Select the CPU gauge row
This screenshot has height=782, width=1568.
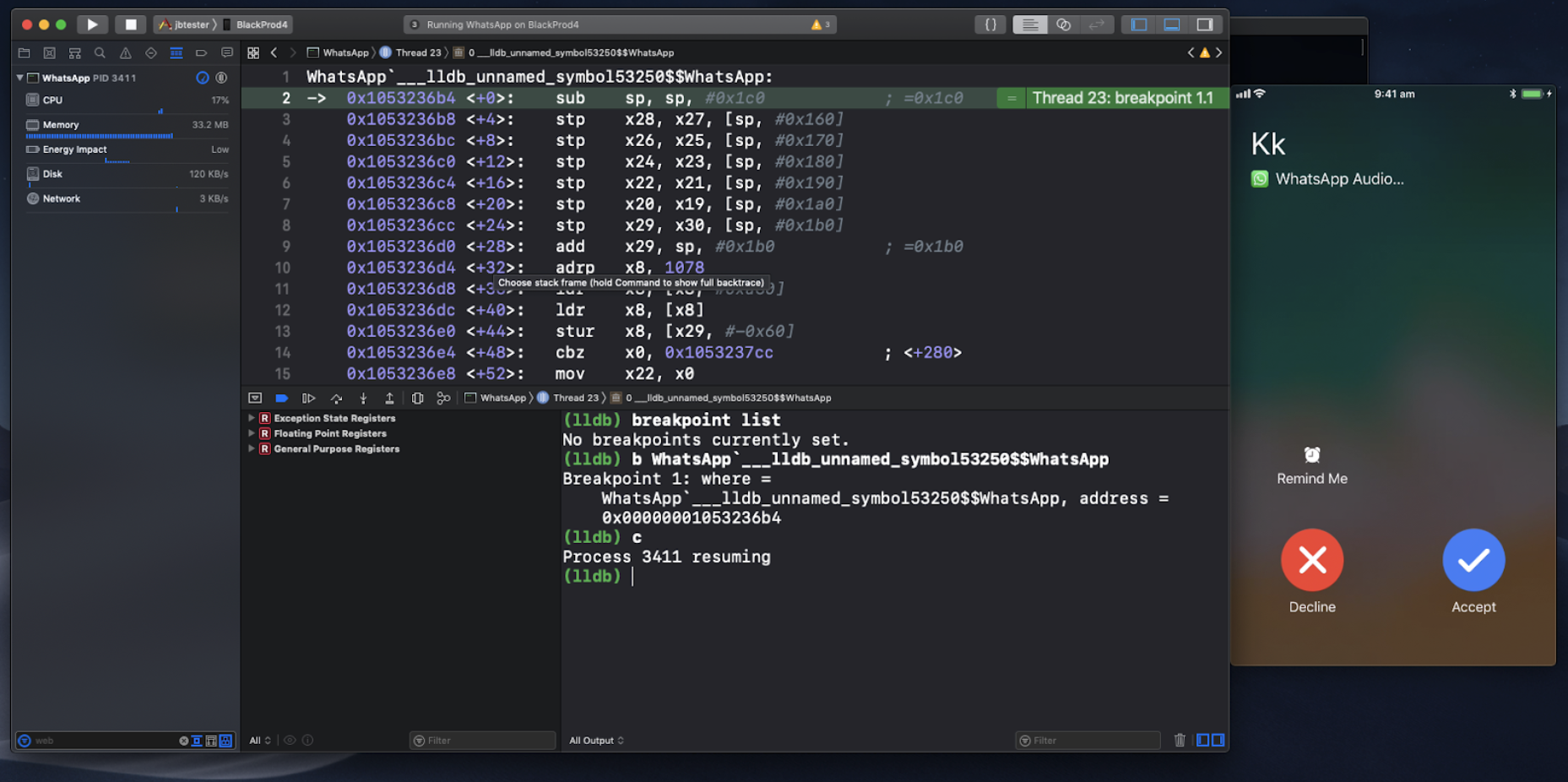127,100
